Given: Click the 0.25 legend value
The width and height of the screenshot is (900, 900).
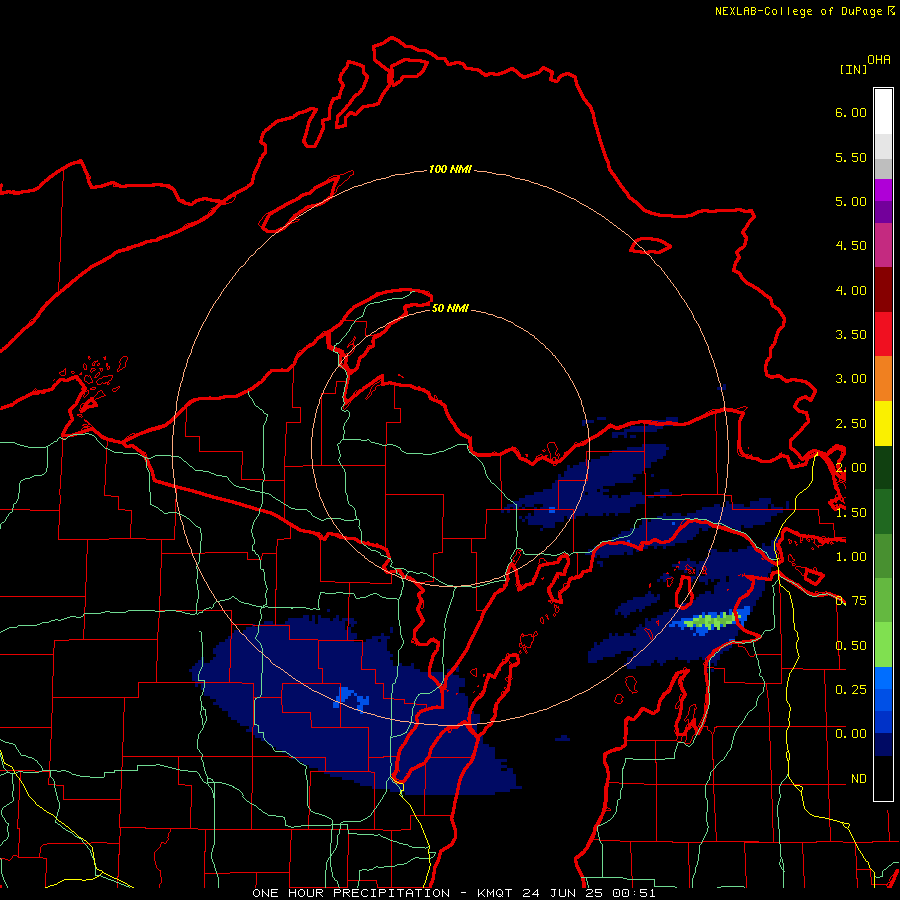Looking at the screenshot, I should click(851, 690).
